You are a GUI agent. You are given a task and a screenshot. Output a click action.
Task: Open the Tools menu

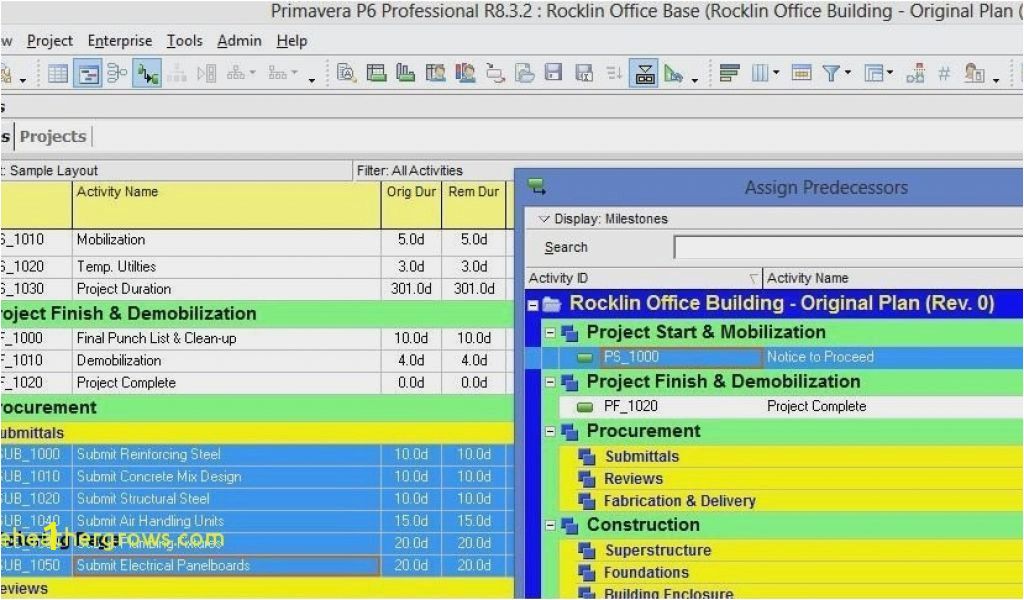pos(184,40)
